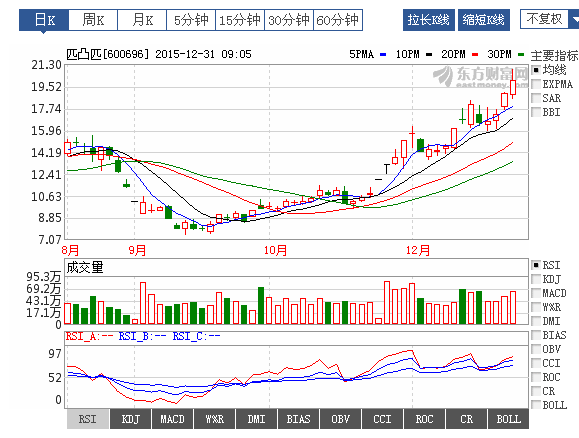This screenshot has width=579, height=438.
Task: Click the 5PMA legend text
Action: click(x=362, y=54)
